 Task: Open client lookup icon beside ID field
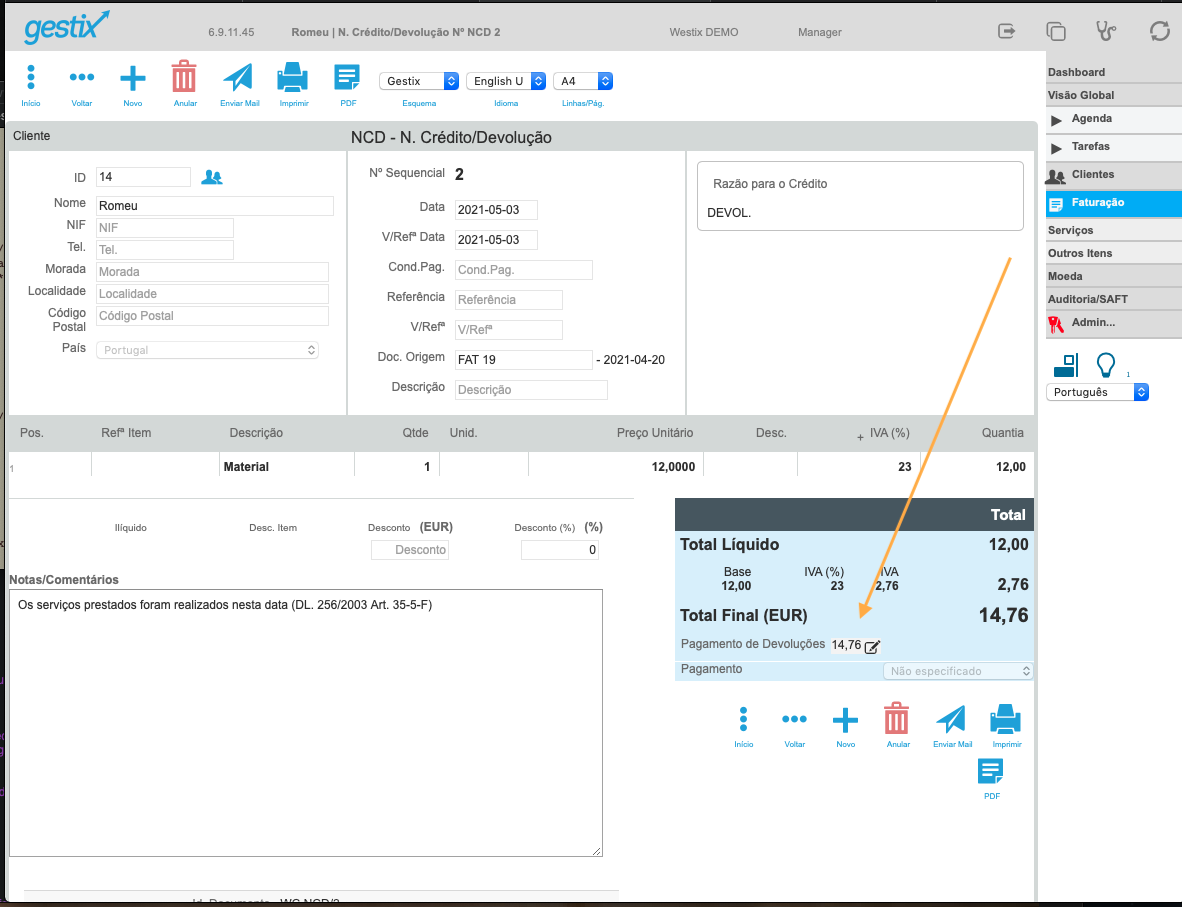(x=212, y=177)
